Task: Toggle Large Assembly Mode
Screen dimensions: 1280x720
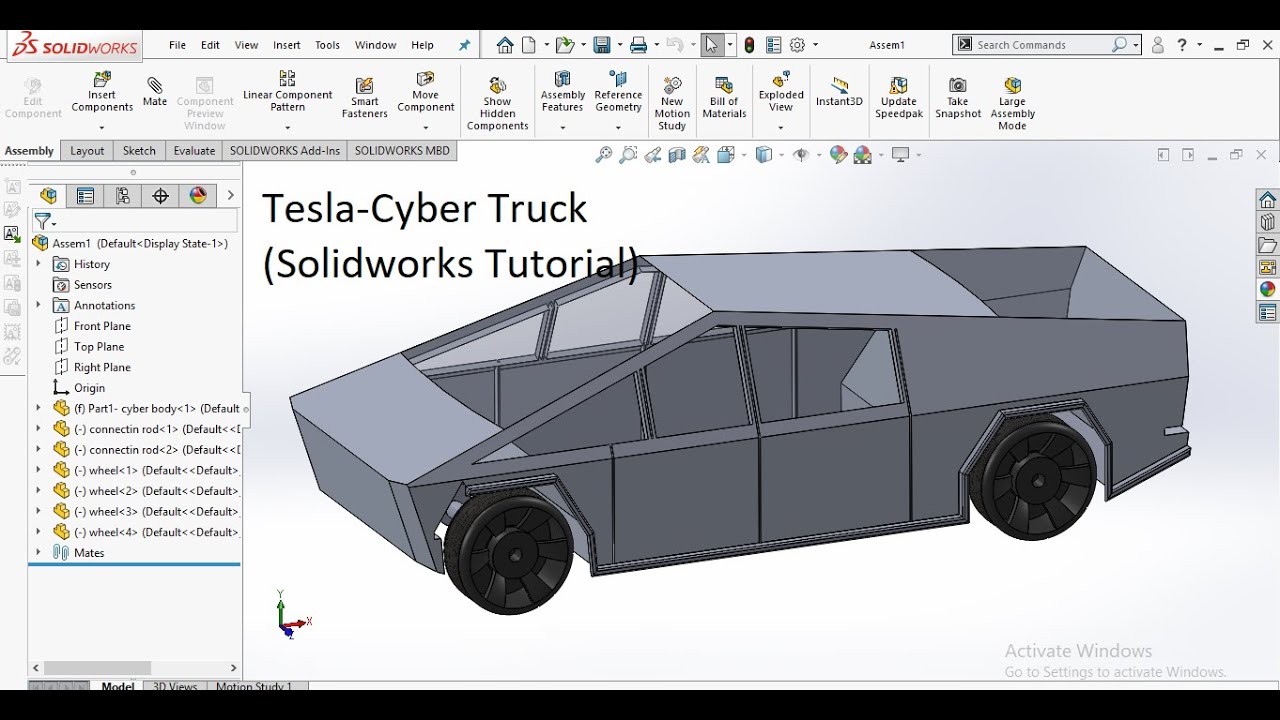Action: coord(1012,103)
